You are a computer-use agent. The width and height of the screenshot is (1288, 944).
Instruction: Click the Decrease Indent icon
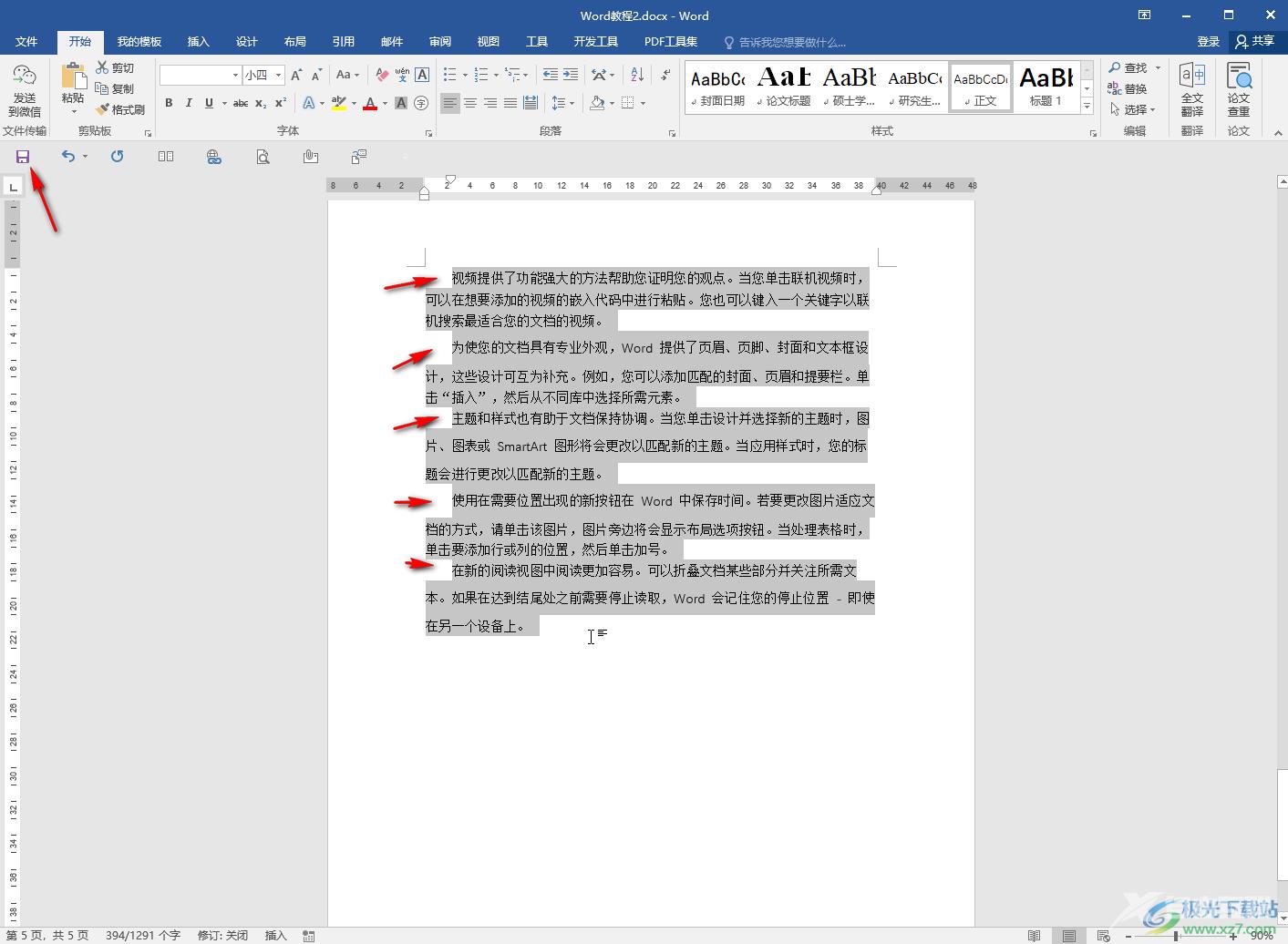[x=551, y=75]
